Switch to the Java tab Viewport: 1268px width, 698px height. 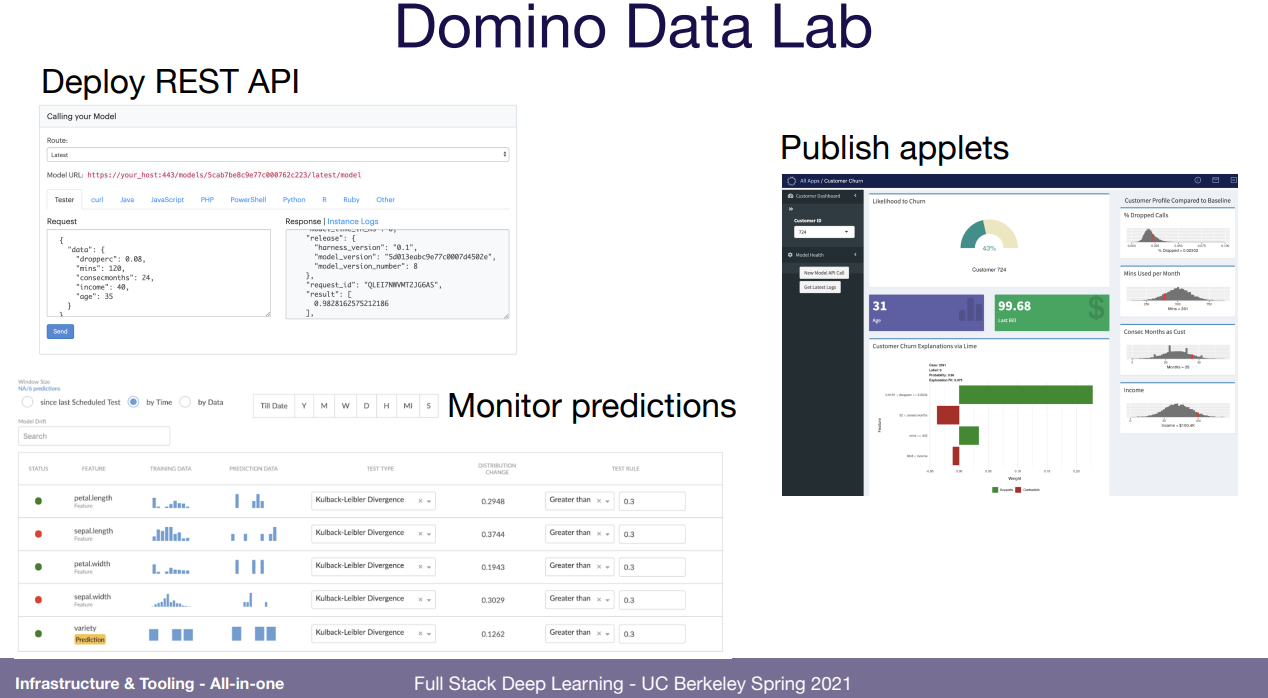127,200
